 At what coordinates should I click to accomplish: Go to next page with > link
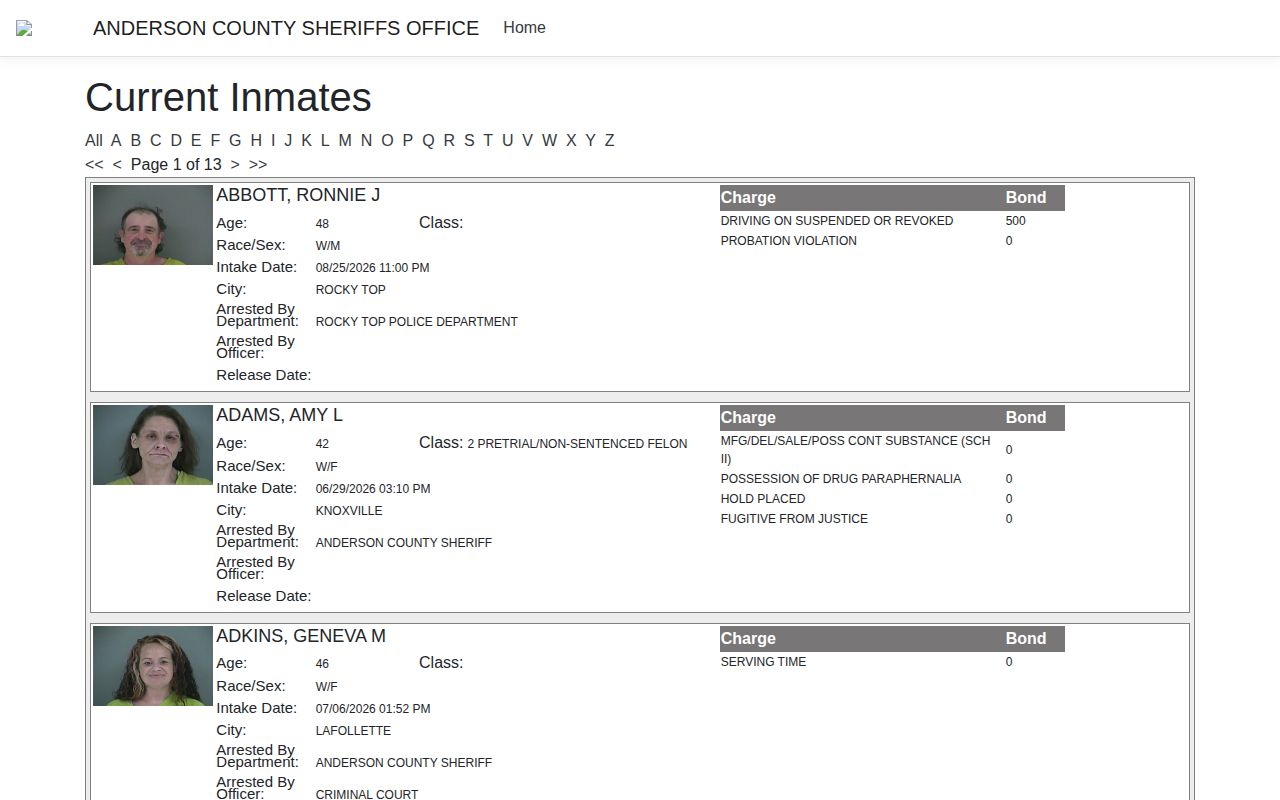pyautogui.click(x=235, y=164)
